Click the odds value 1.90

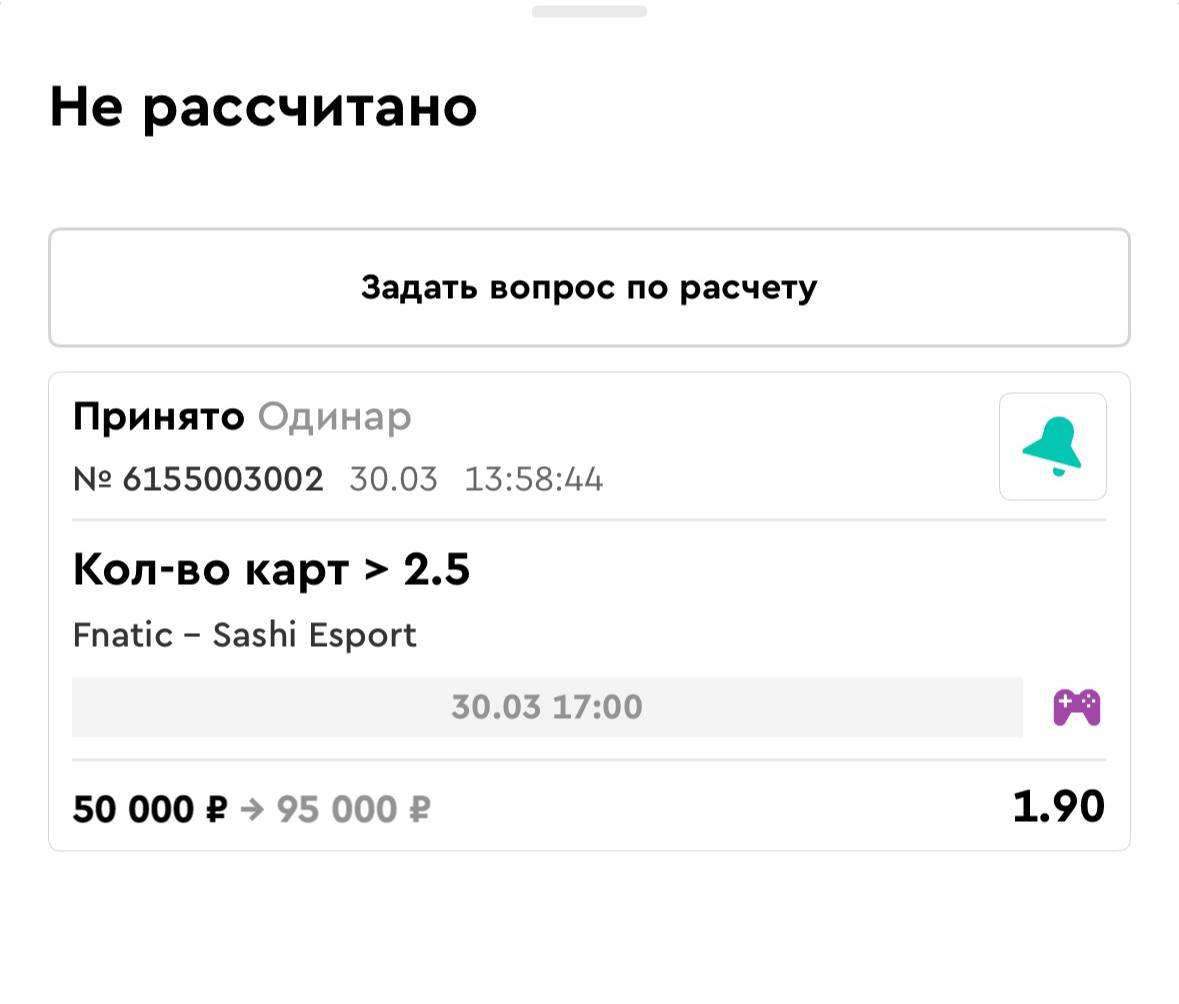point(1058,806)
